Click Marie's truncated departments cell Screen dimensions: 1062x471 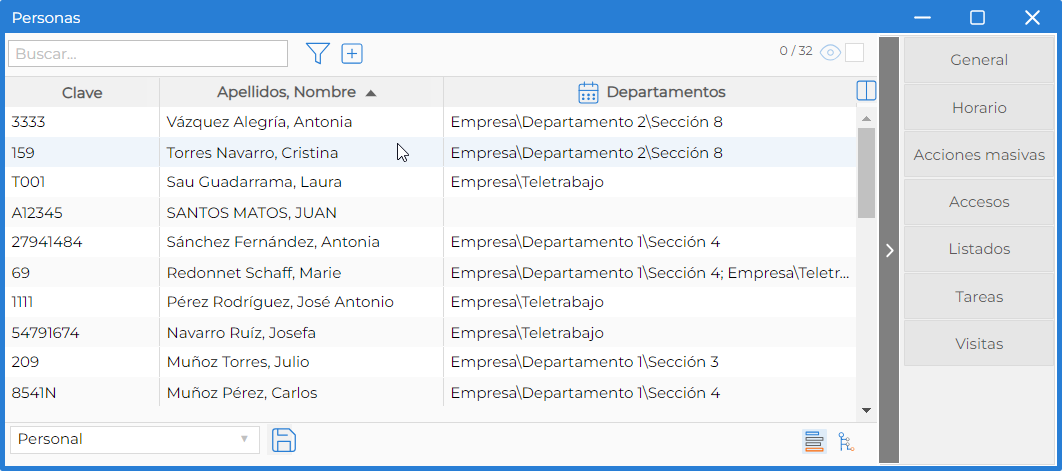[x=650, y=272]
